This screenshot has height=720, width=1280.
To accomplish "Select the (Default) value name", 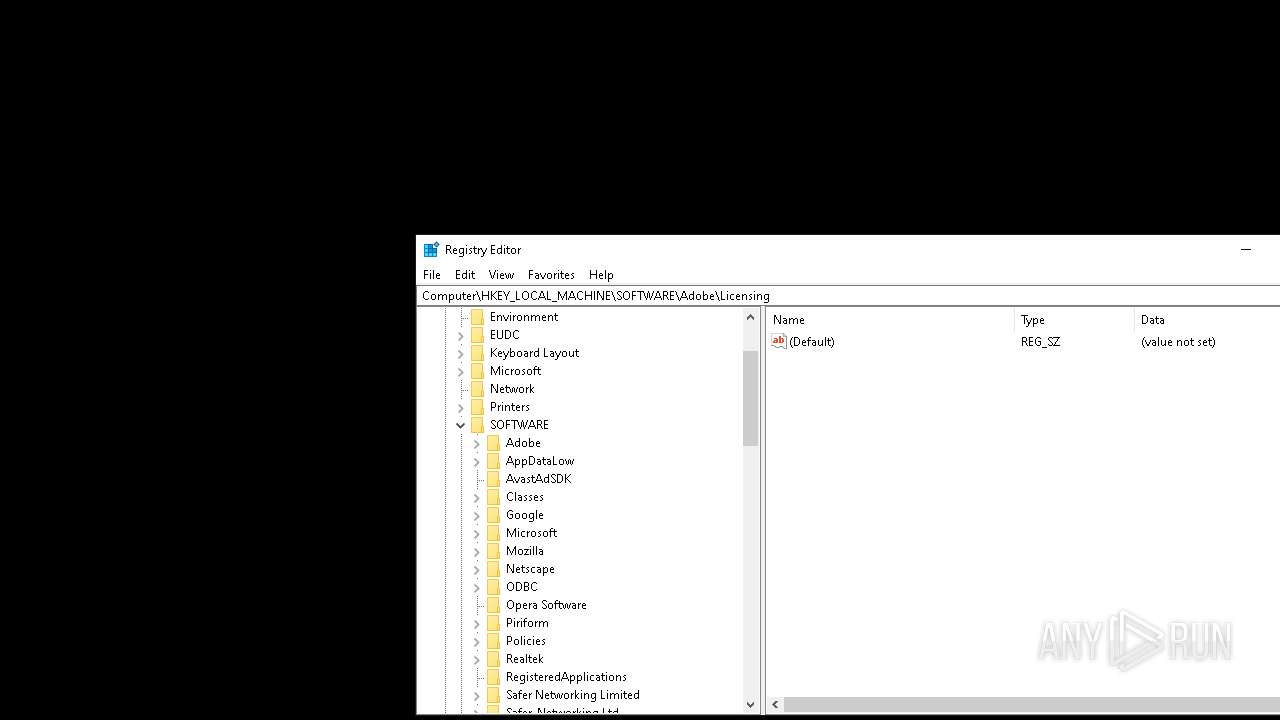I will pos(811,342).
